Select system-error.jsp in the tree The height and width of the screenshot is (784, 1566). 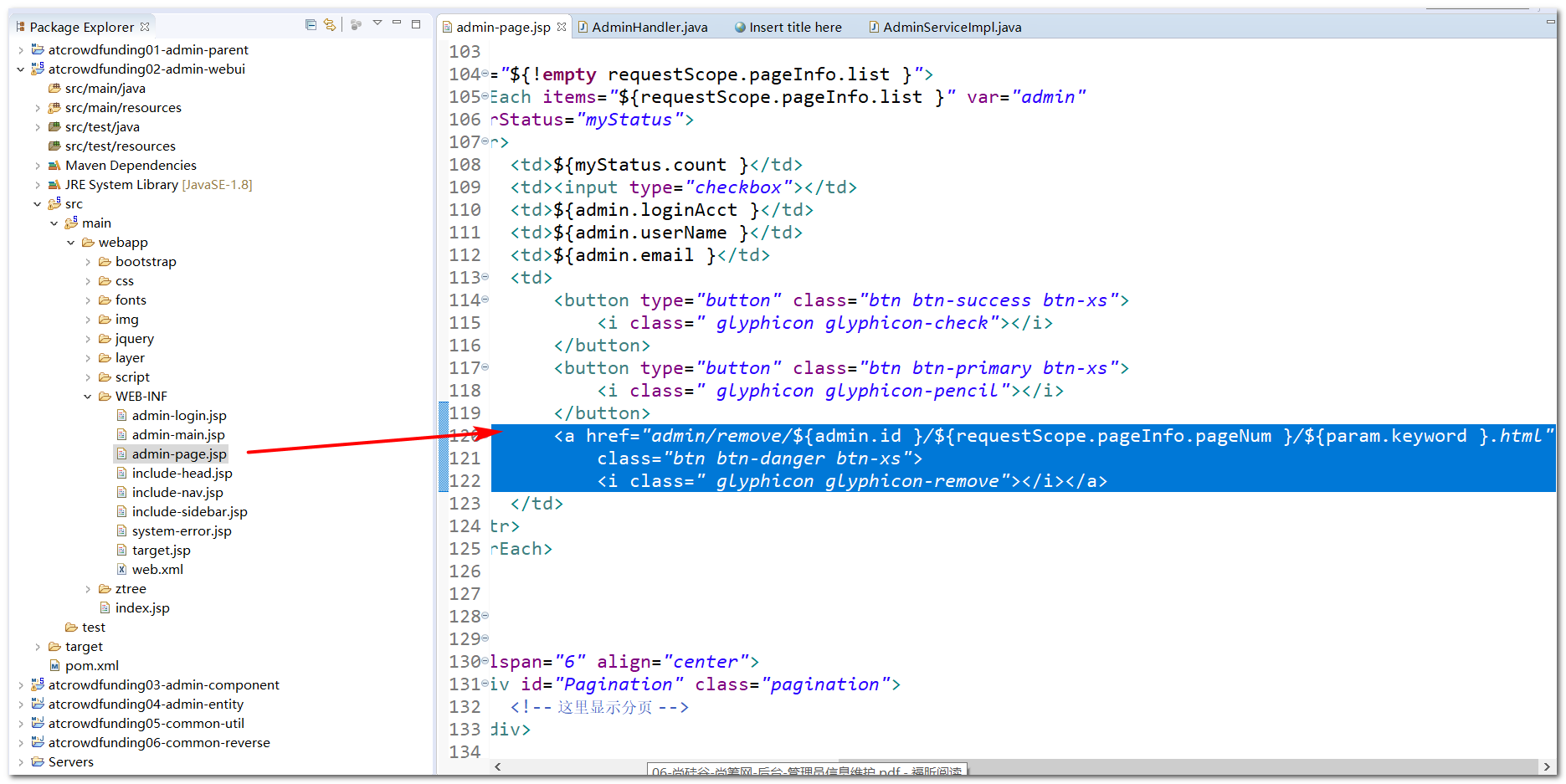[x=182, y=531]
